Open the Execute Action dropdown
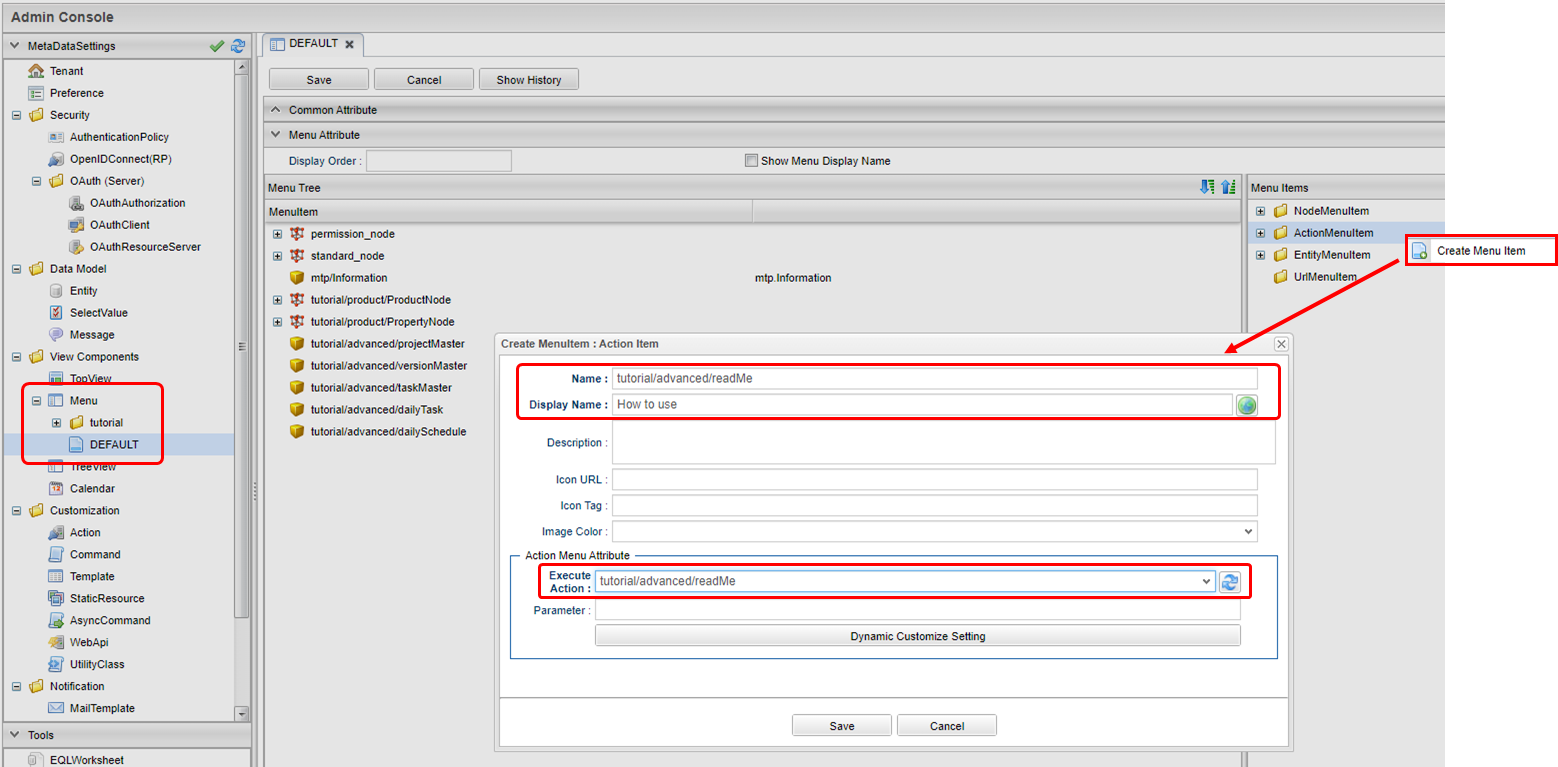The image size is (1558, 767). tap(1206, 581)
